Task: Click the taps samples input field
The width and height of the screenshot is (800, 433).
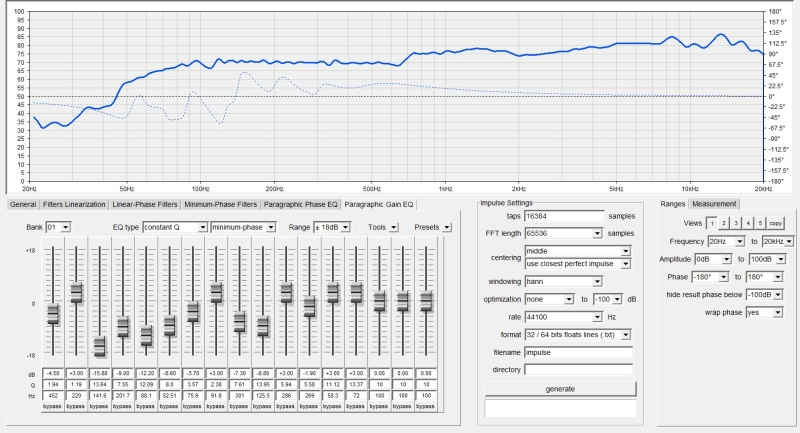Action: click(x=565, y=215)
